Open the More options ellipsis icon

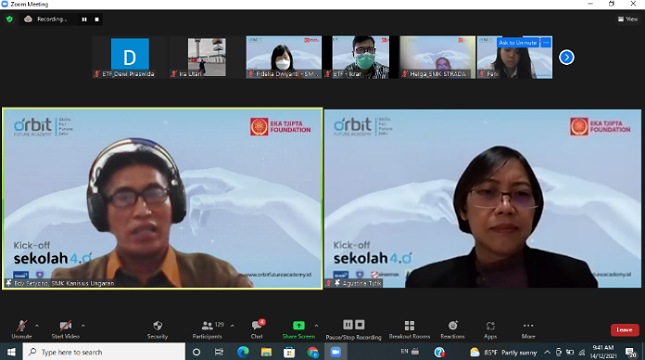[x=528, y=325]
